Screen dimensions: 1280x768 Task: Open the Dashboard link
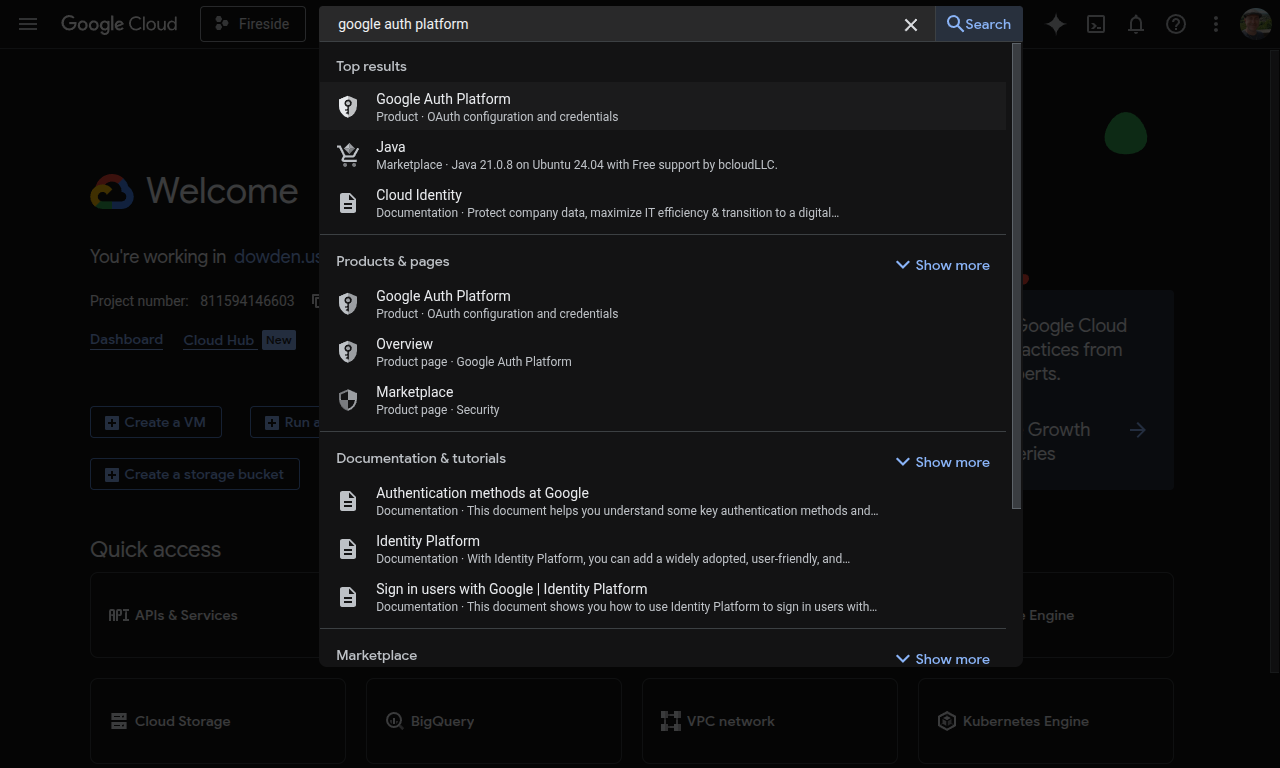click(126, 340)
